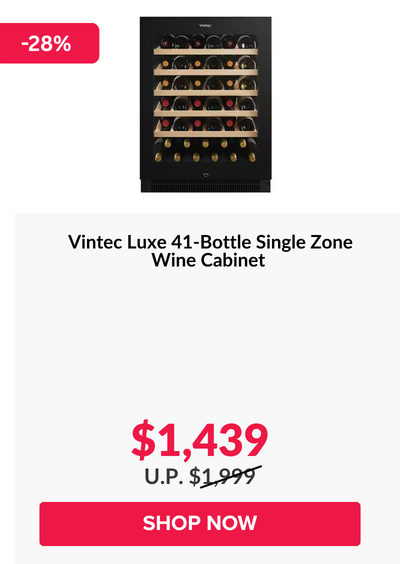The image size is (400, 564).
Task: Click the SHOP NOW button
Action: 200,524
